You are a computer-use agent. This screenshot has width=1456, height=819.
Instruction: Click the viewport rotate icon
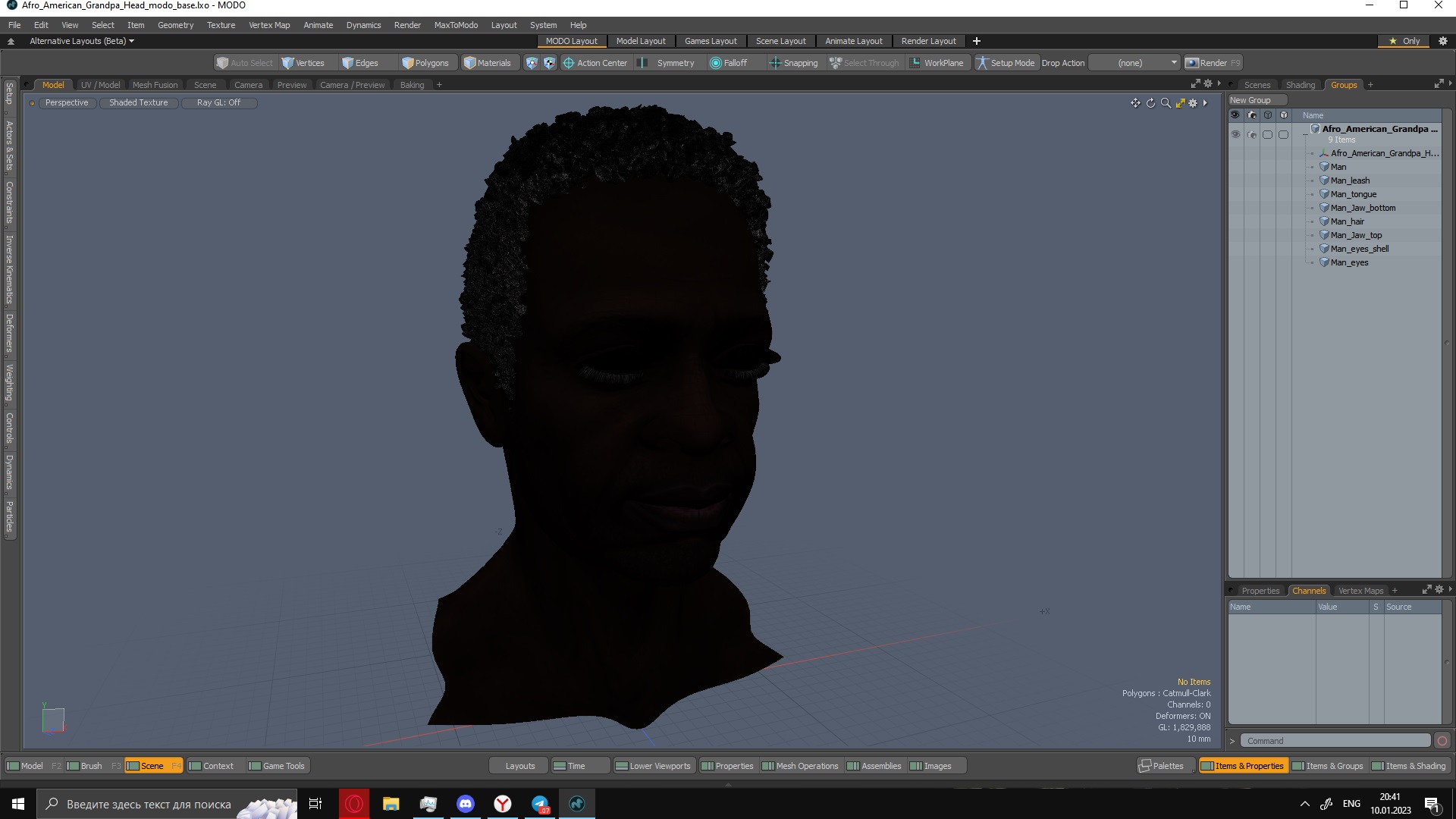coord(1150,103)
